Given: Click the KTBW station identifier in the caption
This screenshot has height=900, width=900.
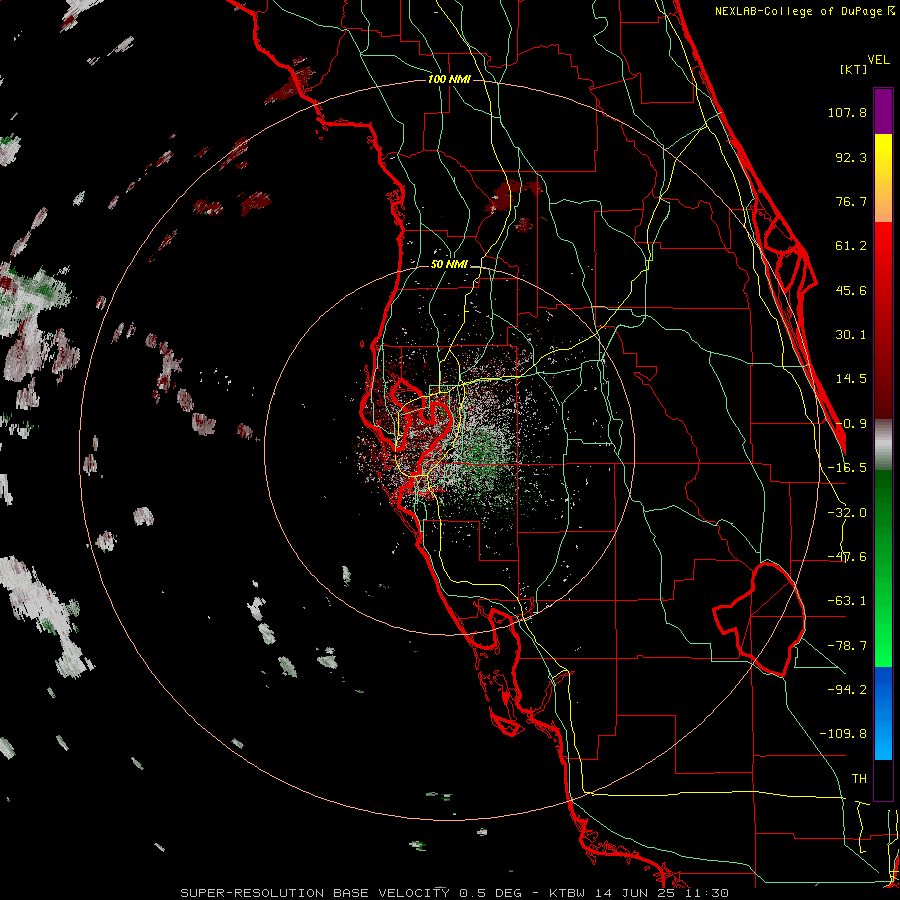Looking at the screenshot, I should click(567, 893).
